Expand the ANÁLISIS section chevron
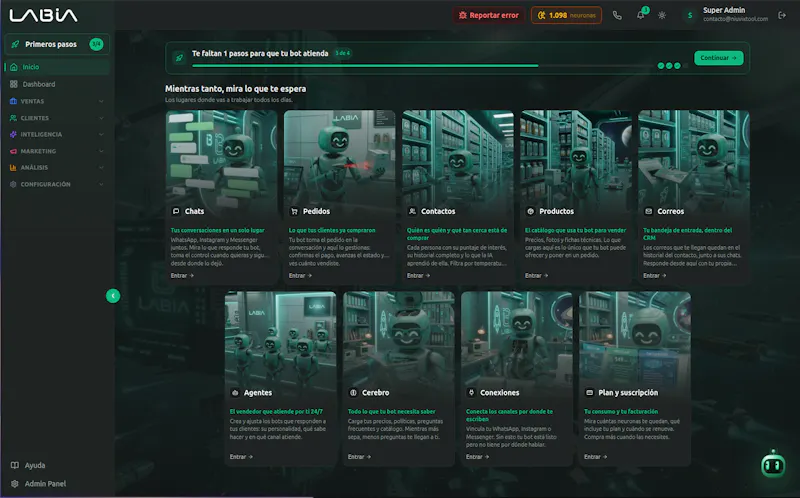800x498 pixels. coord(101,167)
